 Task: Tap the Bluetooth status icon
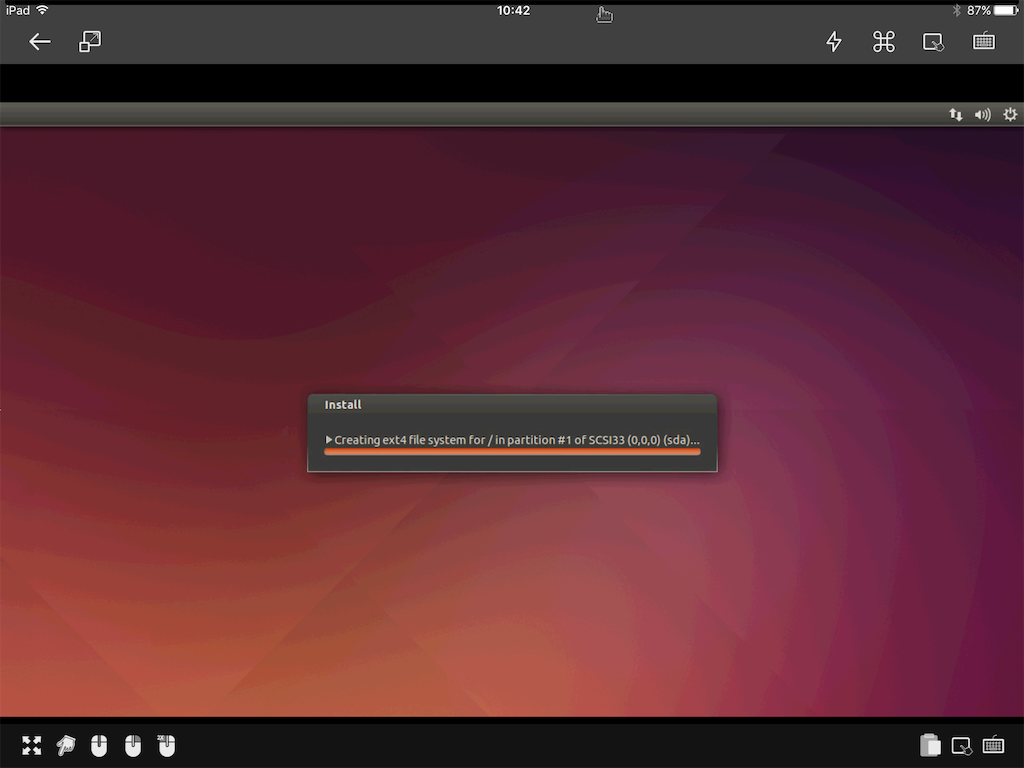(x=957, y=10)
